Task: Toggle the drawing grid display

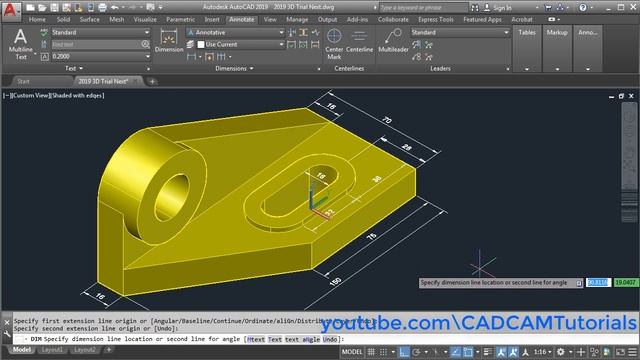Action: tap(371, 352)
